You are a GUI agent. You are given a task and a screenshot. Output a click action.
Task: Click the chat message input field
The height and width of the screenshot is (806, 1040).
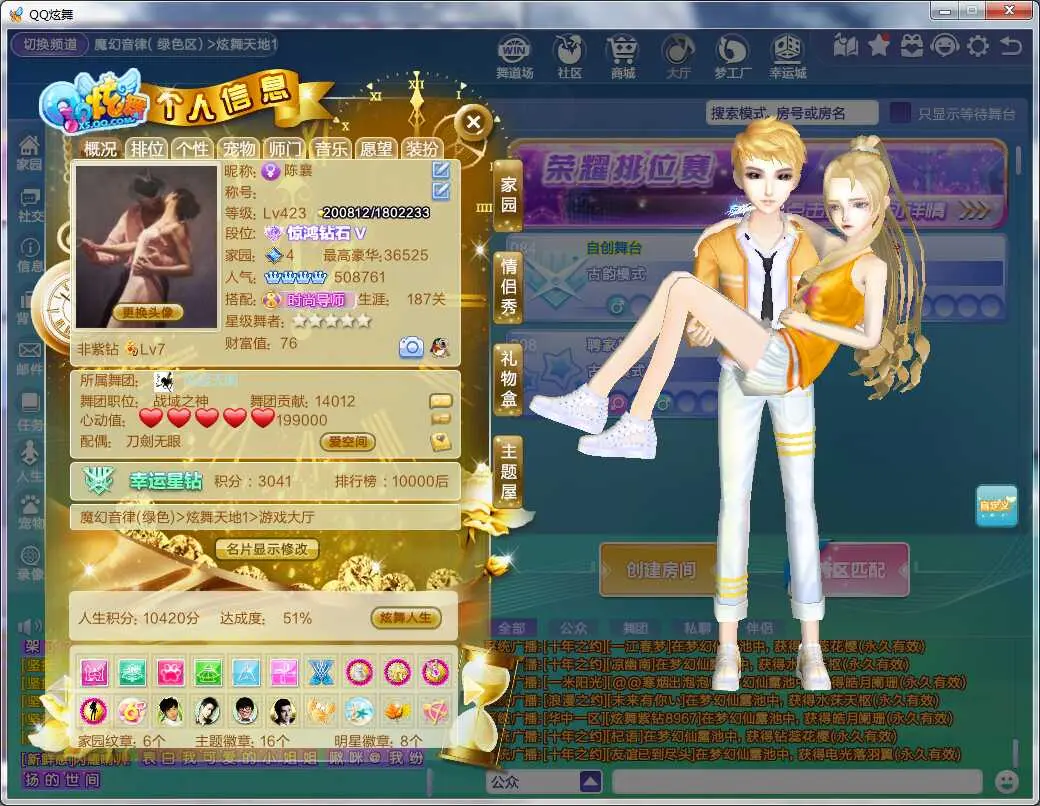[x=796, y=781]
